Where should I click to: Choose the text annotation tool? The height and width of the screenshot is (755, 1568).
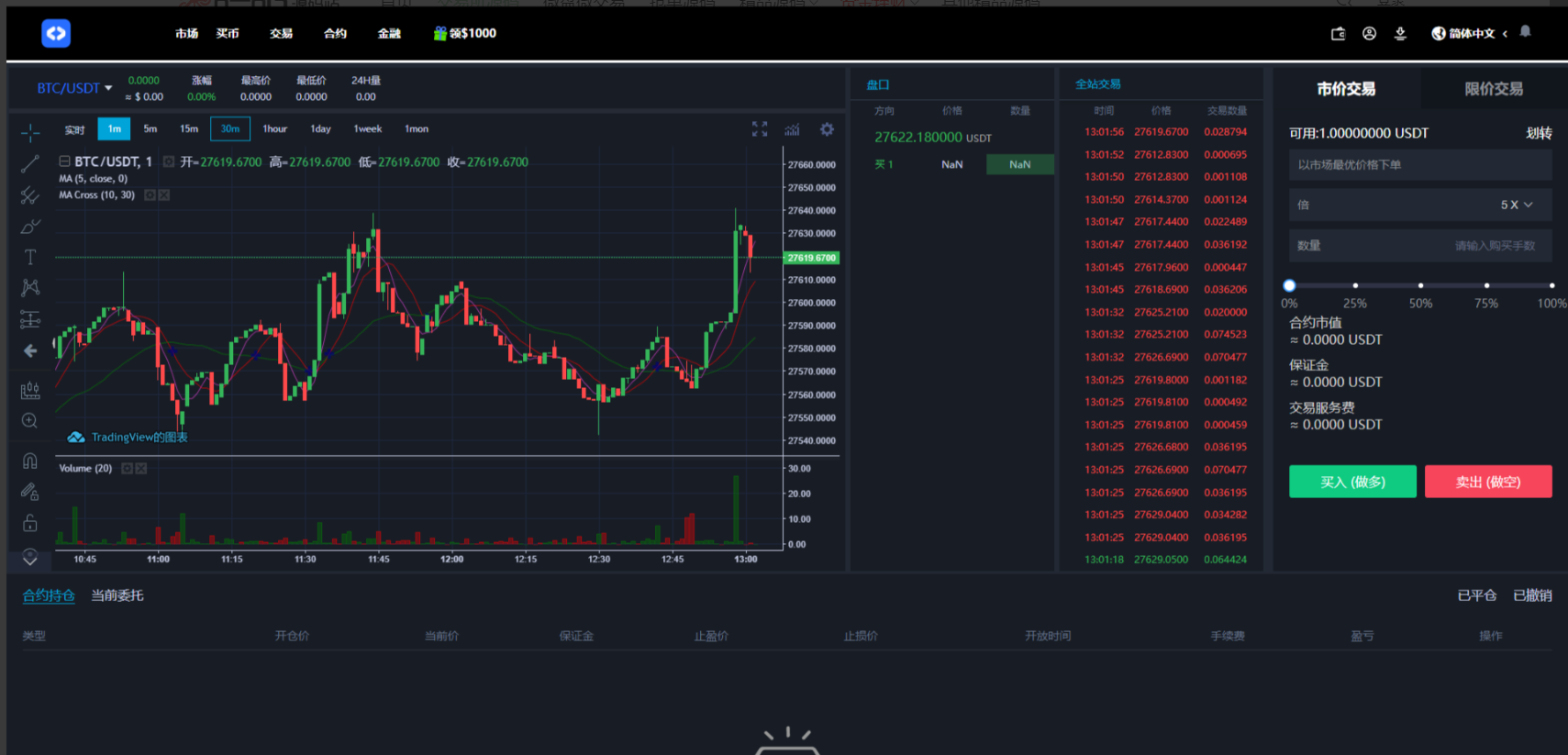[x=30, y=257]
